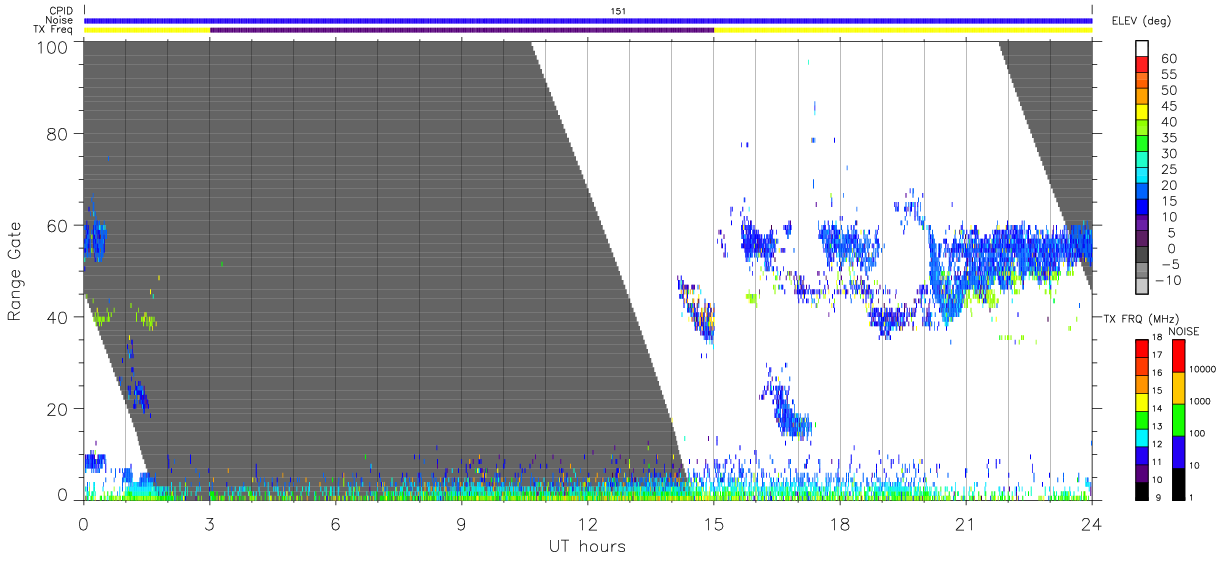The width and height of the screenshot is (1228, 567).
Task: Pick the blue swatch in NOISE colorbar
Action: tap(1179, 451)
